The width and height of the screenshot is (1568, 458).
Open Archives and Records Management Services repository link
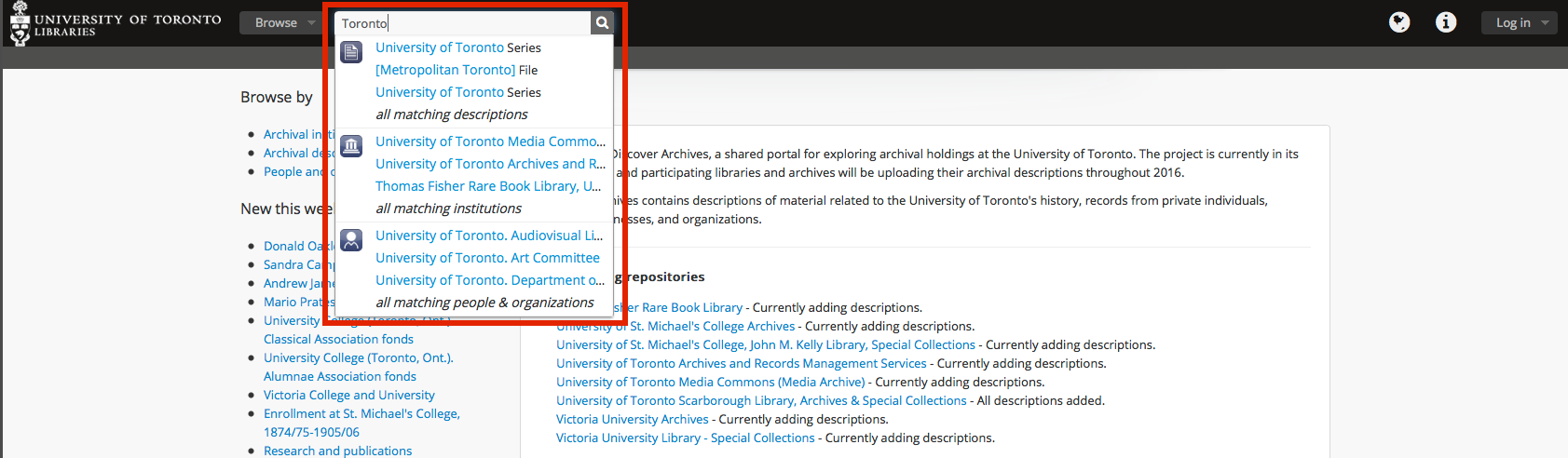click(x=742, y=363)
